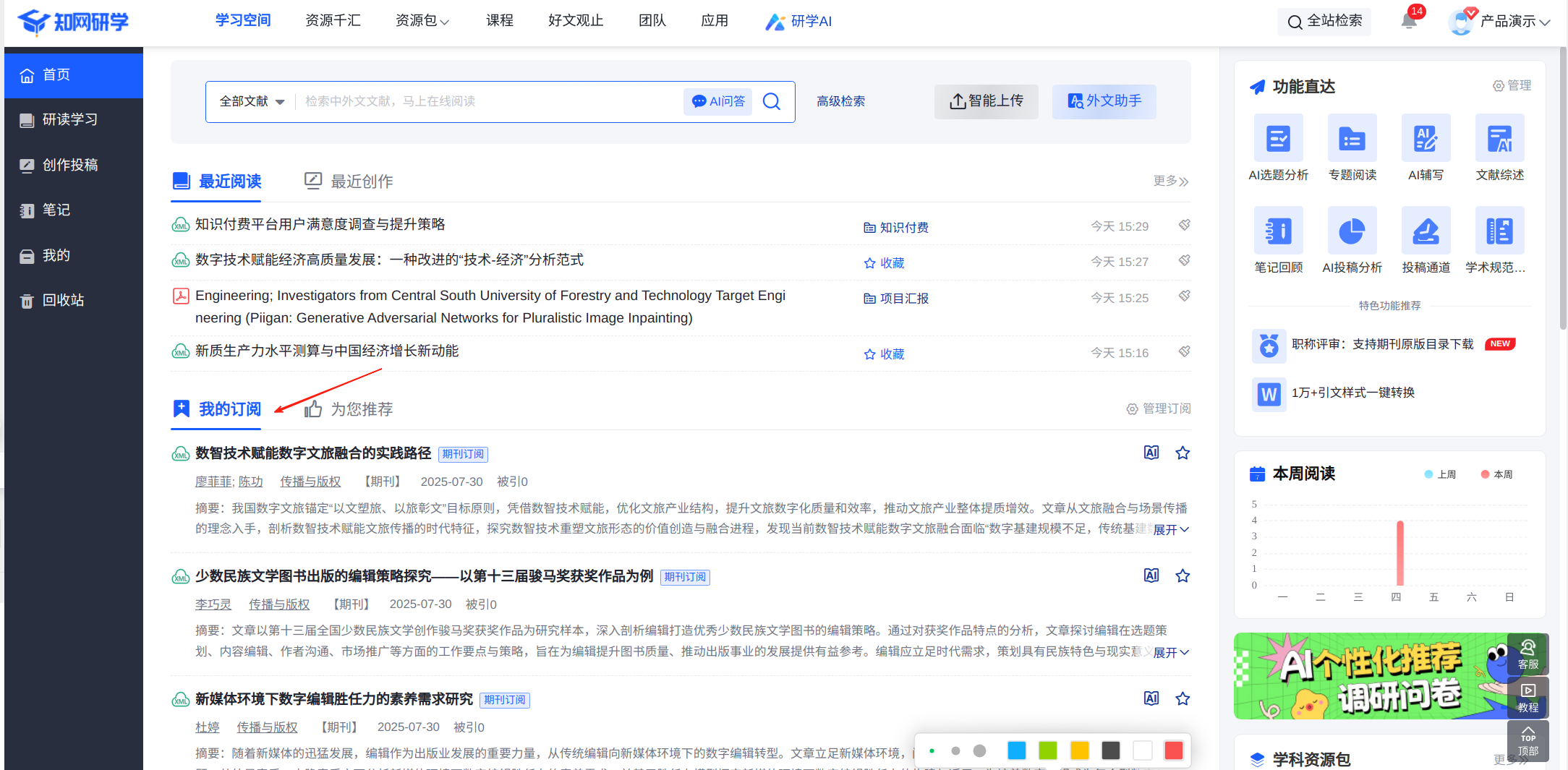This screenshot has height=770, width=1568.
Task: Select the blue color swatch
Action: [x=1016, y=750]
